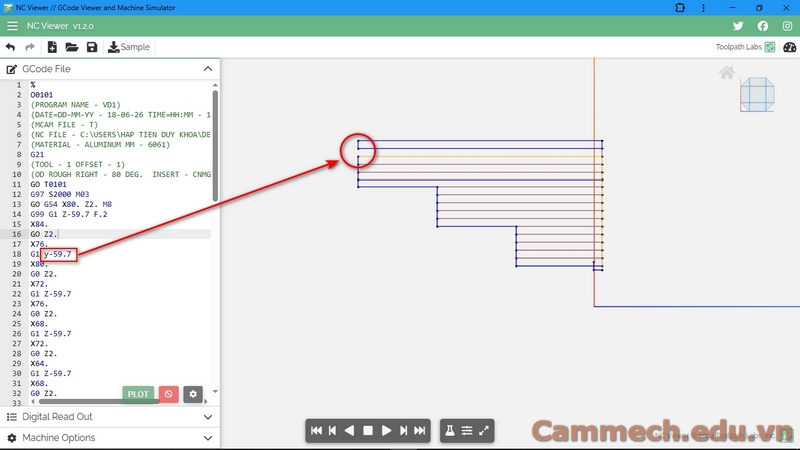This screenshot has height=450, width=800.
Task: Open the hamburger main menu
Action: pos(12,26)
